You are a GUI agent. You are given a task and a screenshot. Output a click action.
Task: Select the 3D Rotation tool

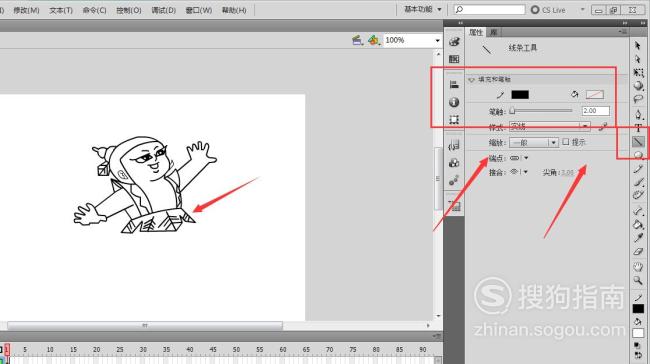click(638, 86)
